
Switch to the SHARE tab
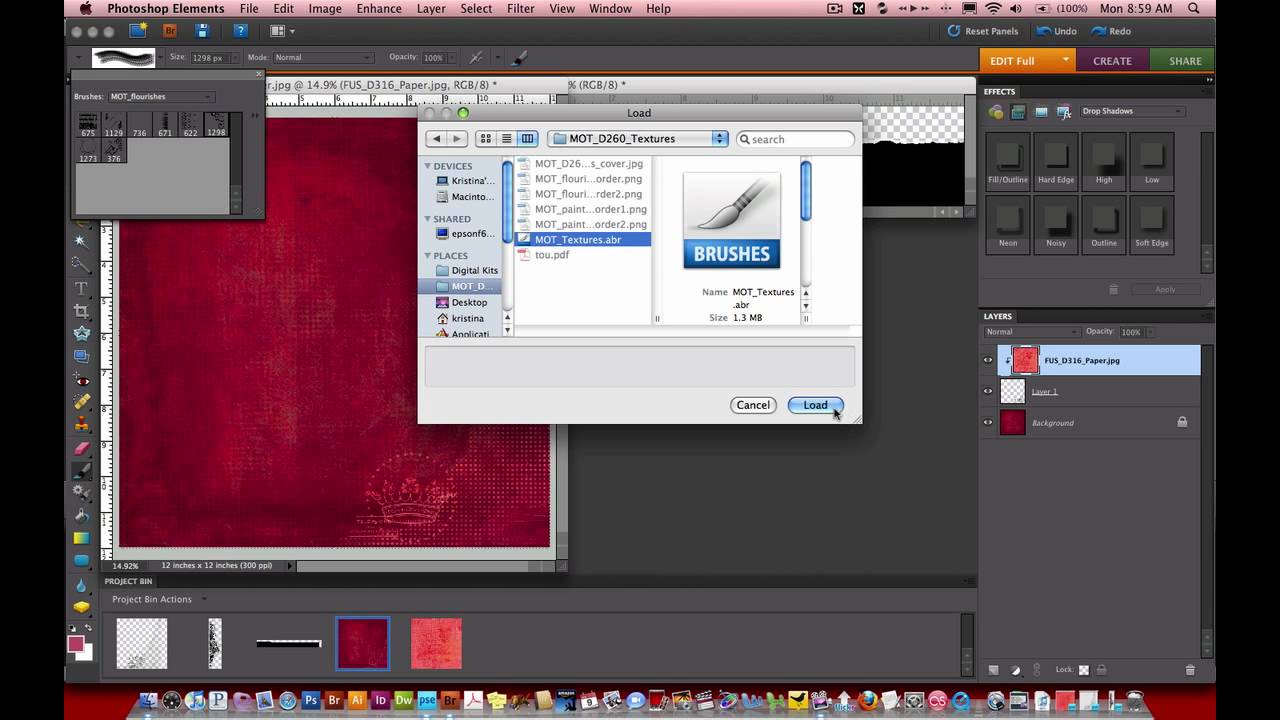[1185, 61]
